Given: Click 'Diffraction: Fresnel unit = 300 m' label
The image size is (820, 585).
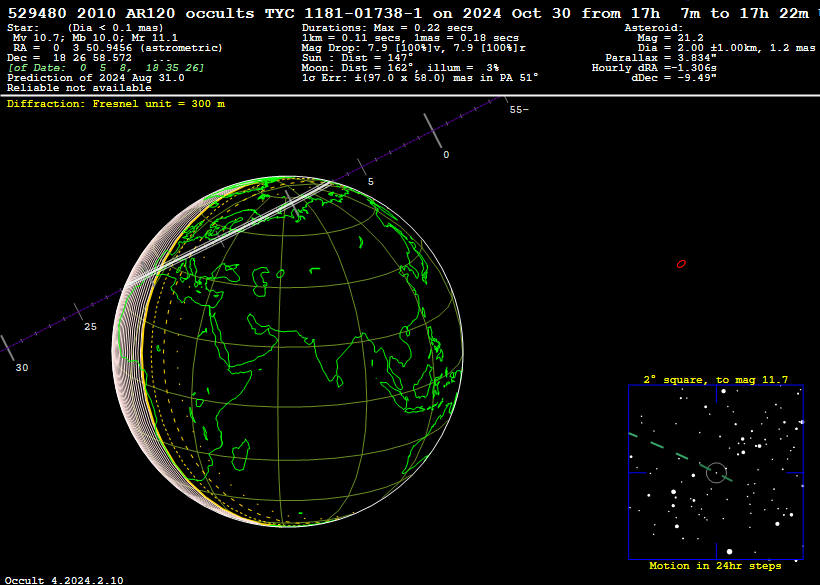Looking at the screenshot, I should [116, 104].
